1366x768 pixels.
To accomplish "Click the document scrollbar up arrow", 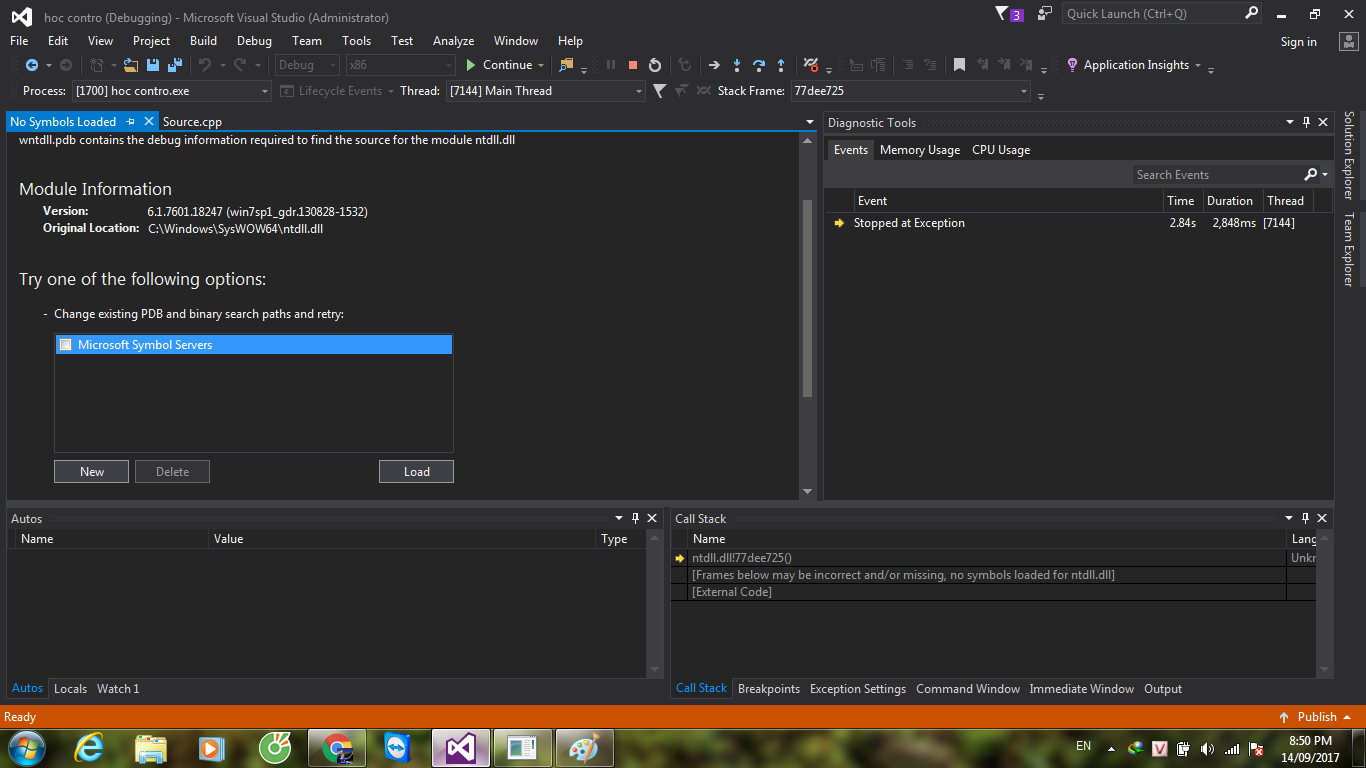I will tap(808, 142).
